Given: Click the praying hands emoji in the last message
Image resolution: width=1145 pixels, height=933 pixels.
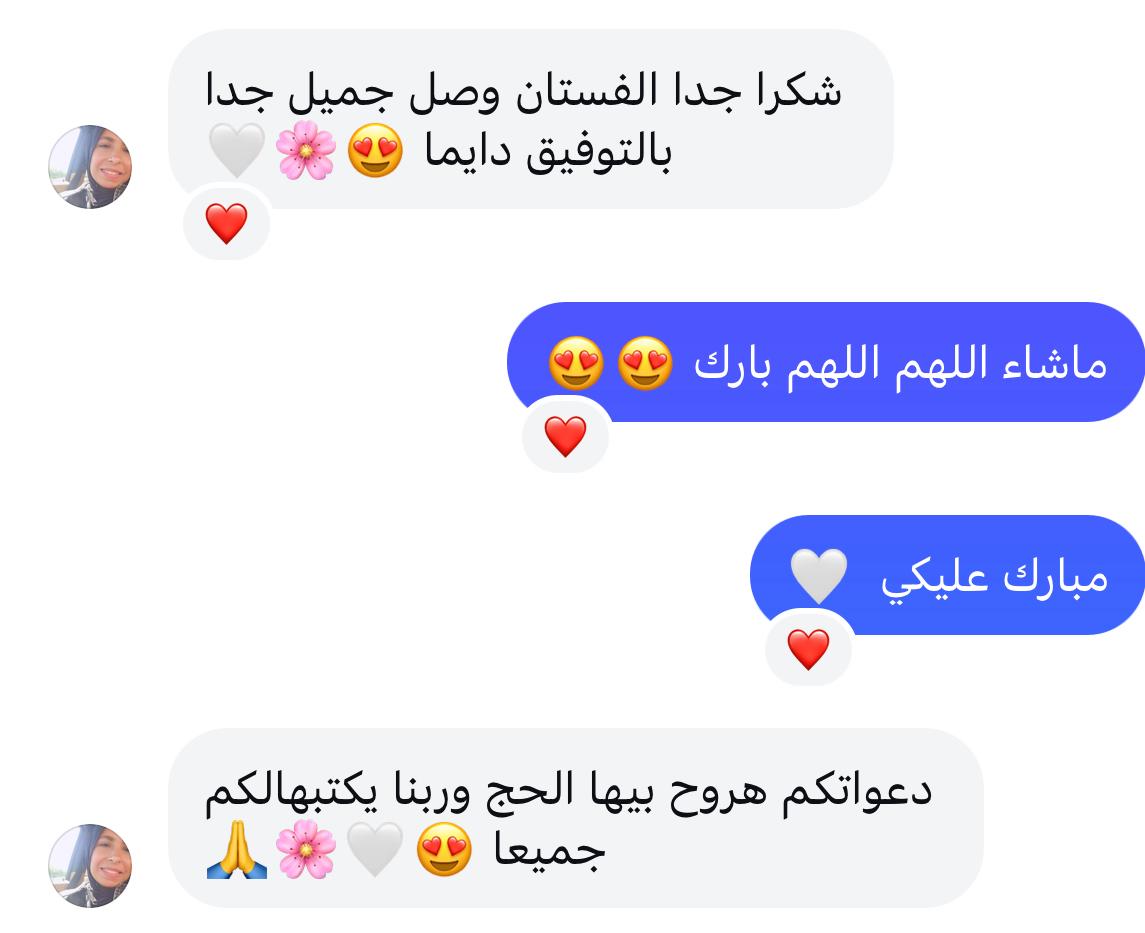Looking at the screenshot, I should click(x=237, y=850).
